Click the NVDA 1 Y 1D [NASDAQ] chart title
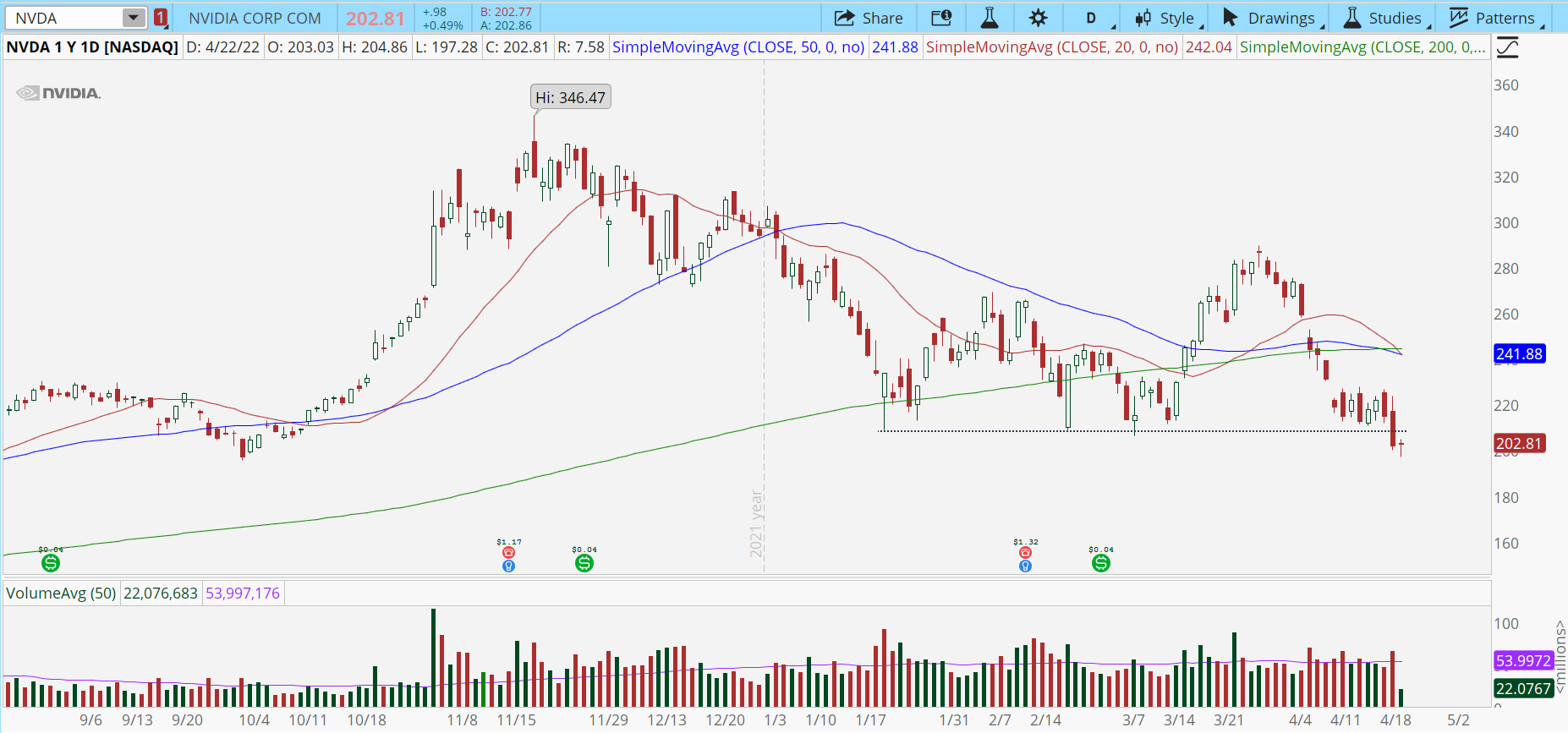 [x=92, y=47]
